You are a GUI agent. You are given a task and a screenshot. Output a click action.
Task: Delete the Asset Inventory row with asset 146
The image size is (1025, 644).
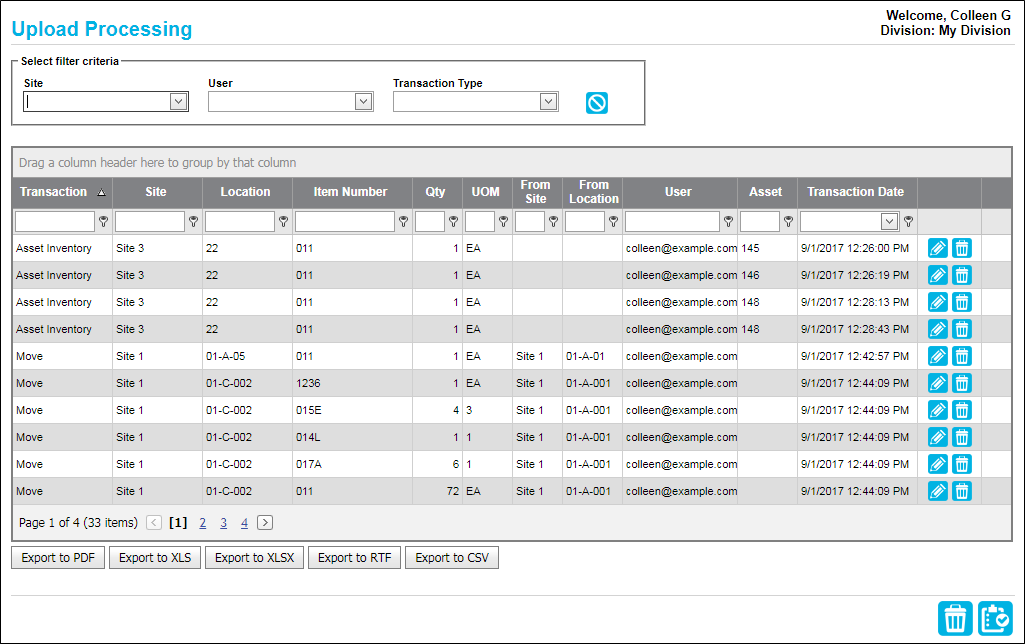tap(962, 275)
